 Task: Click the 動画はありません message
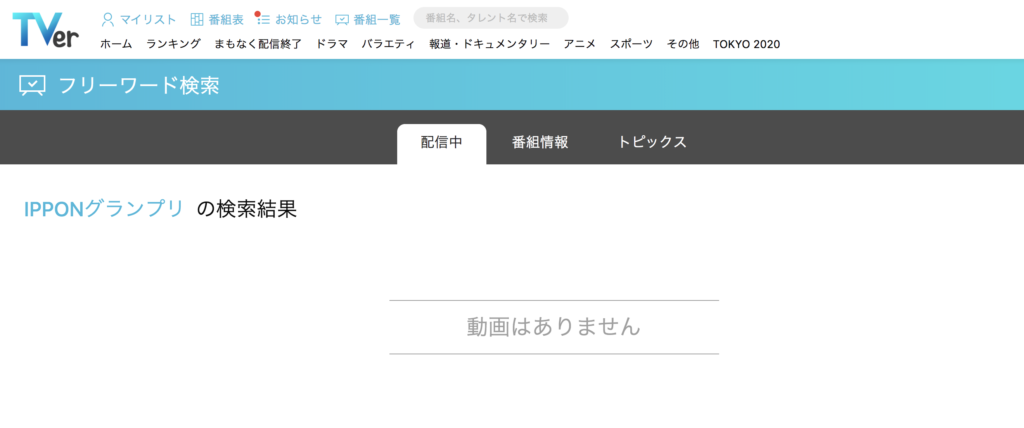coord(554,326)
